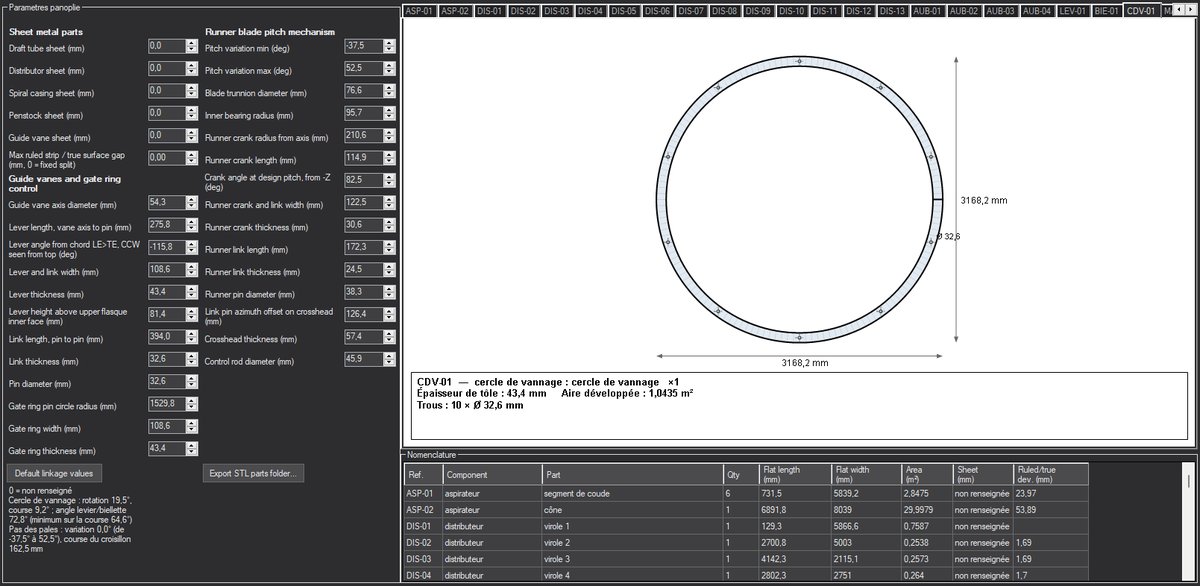Adjust the Control rod diameter spinner

pyautogui.click(x=389, y=359)
